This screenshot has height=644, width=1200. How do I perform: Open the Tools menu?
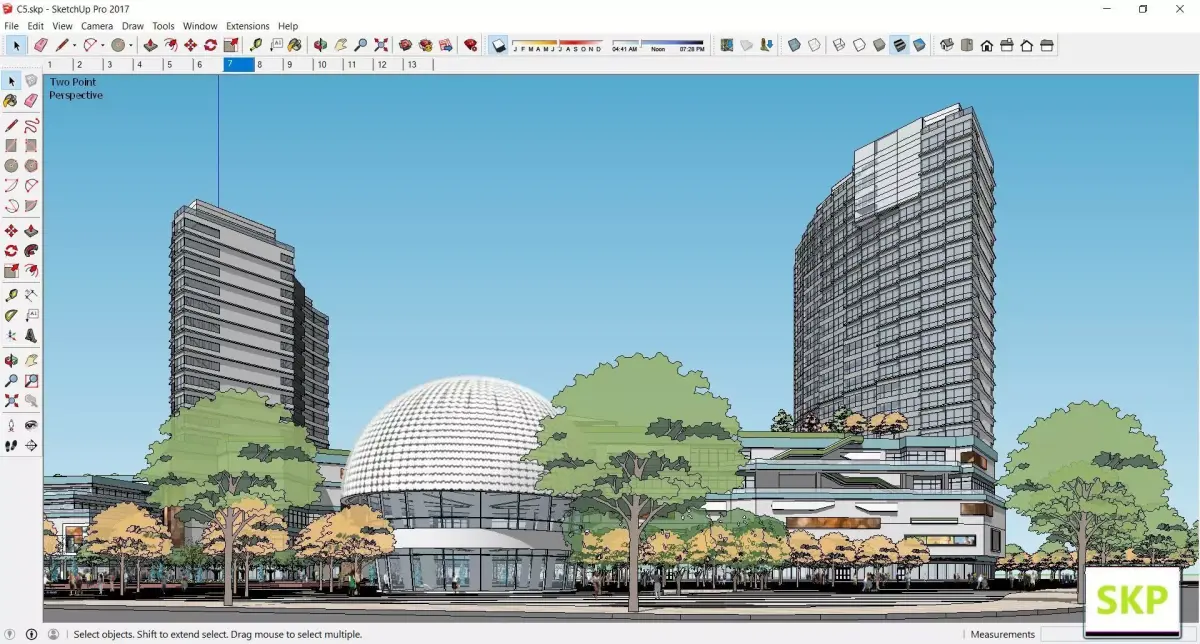(163, 26)
